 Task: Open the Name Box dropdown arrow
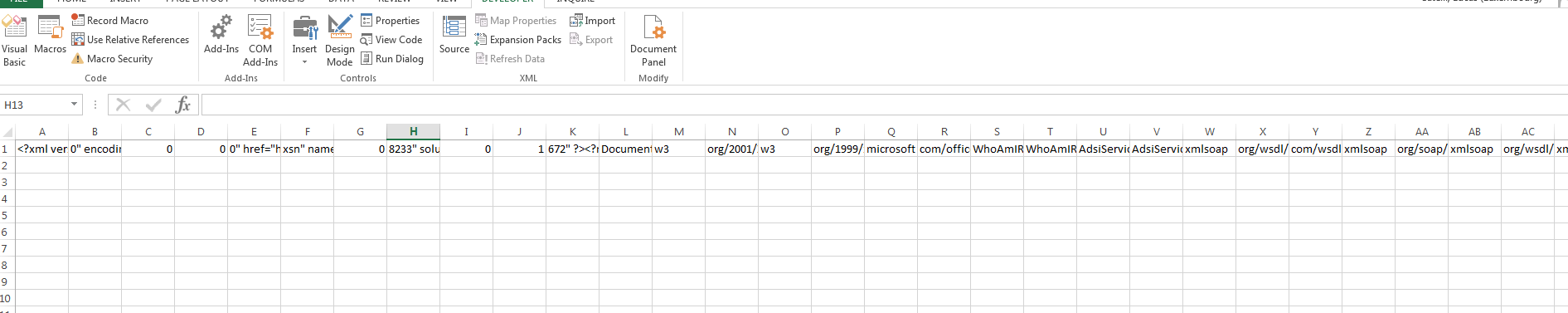75,105
